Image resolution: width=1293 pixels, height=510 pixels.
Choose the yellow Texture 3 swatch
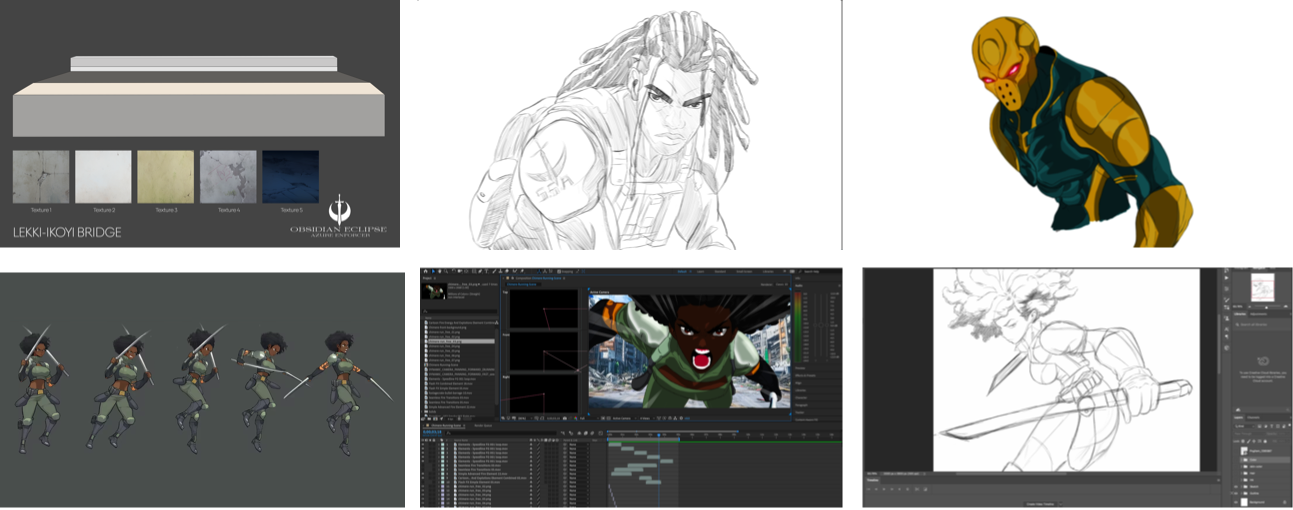(x=165, y=177)
